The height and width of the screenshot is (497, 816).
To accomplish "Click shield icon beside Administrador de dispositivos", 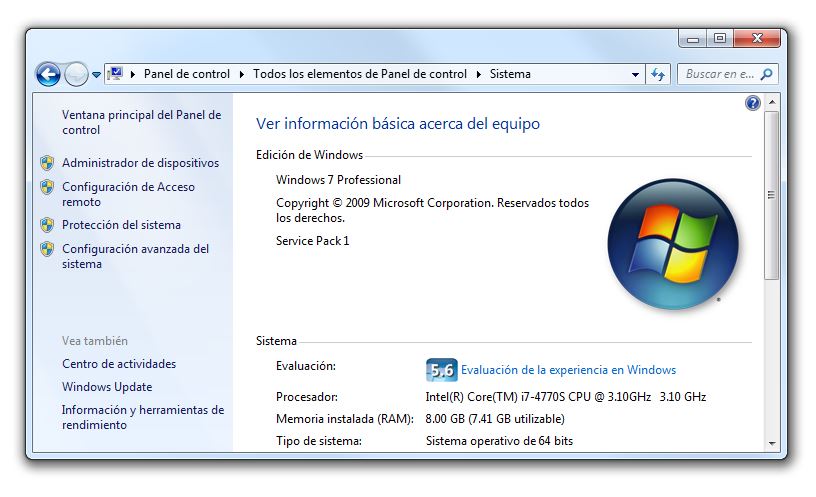I will pyautogui.click(x=47, y=163).
